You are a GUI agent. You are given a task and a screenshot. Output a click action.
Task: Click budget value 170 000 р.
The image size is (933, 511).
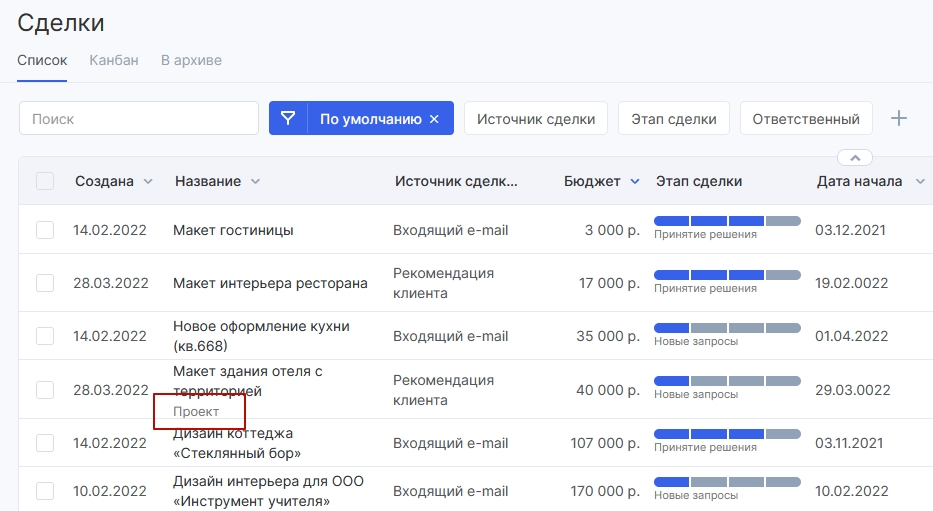point(605,491)
